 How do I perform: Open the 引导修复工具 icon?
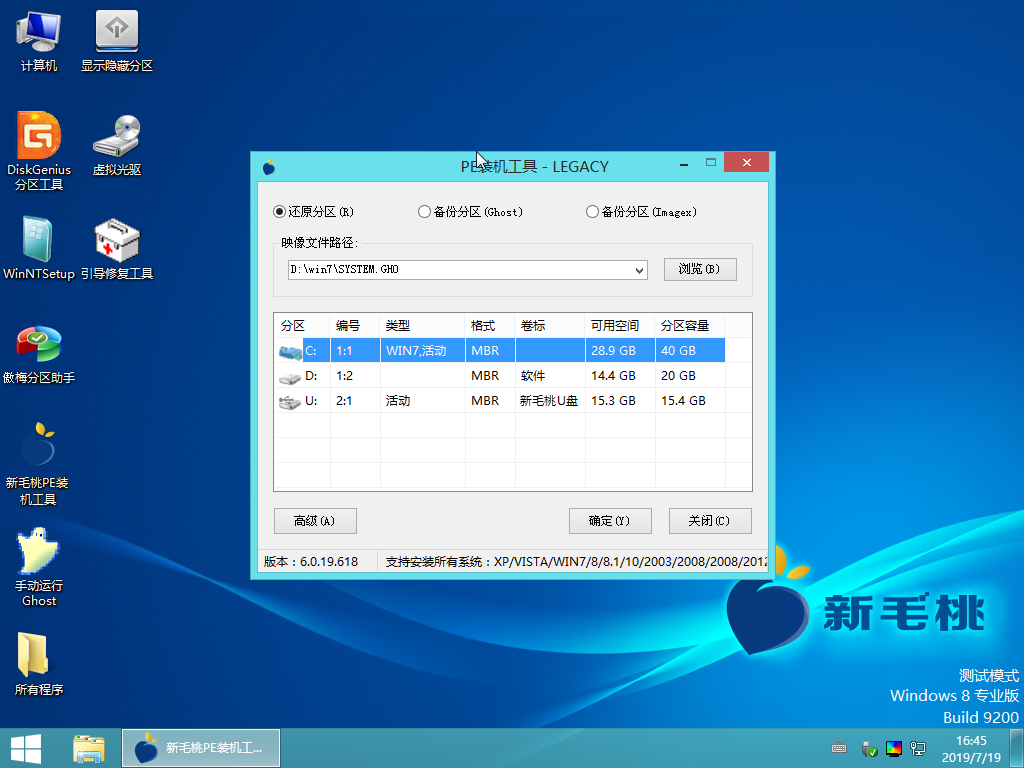coord(117,248)
